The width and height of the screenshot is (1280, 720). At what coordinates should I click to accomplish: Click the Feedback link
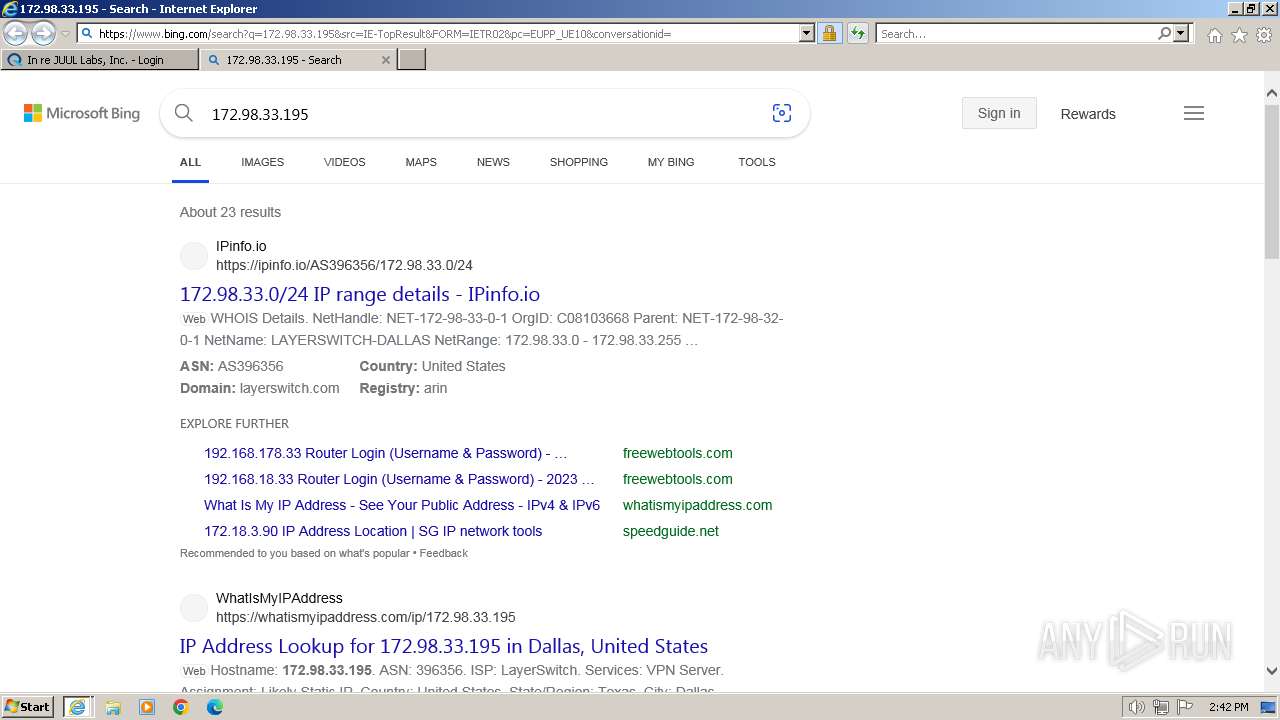tap(444, 553)
